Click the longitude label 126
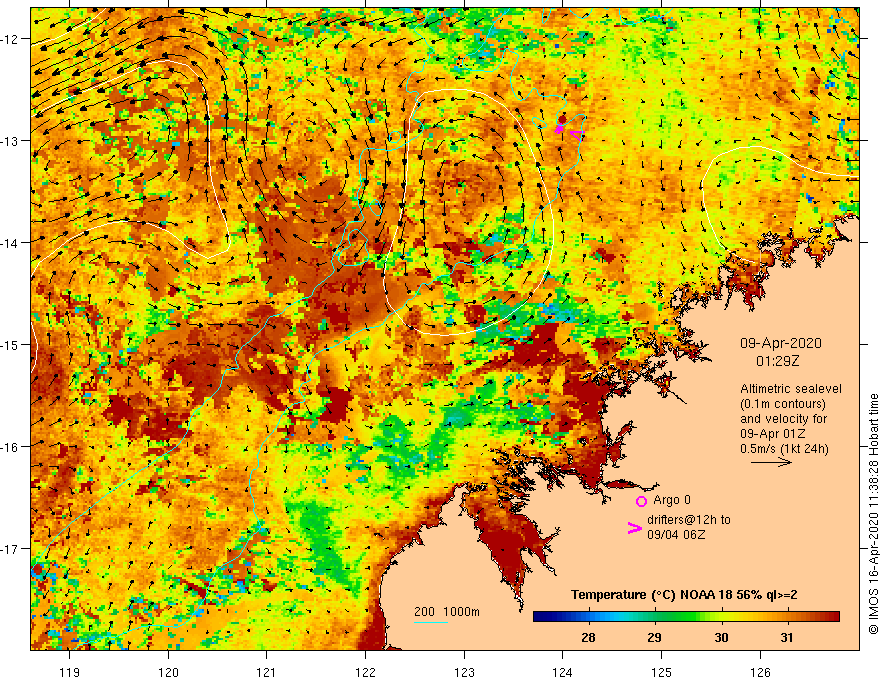This screenshot has height=680, width=880. tap(760, 672)
